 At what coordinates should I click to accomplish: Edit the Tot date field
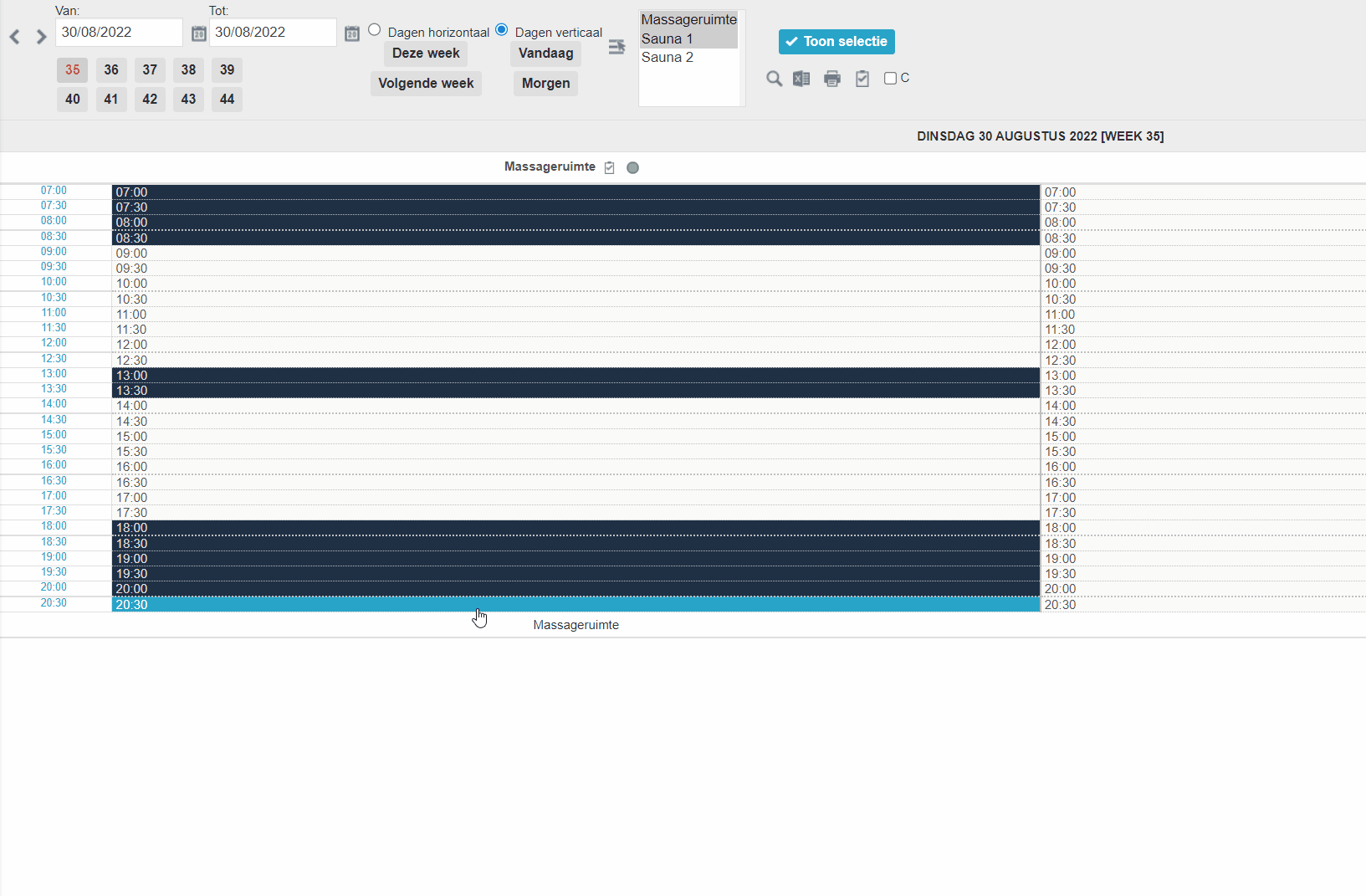(273, 32)
